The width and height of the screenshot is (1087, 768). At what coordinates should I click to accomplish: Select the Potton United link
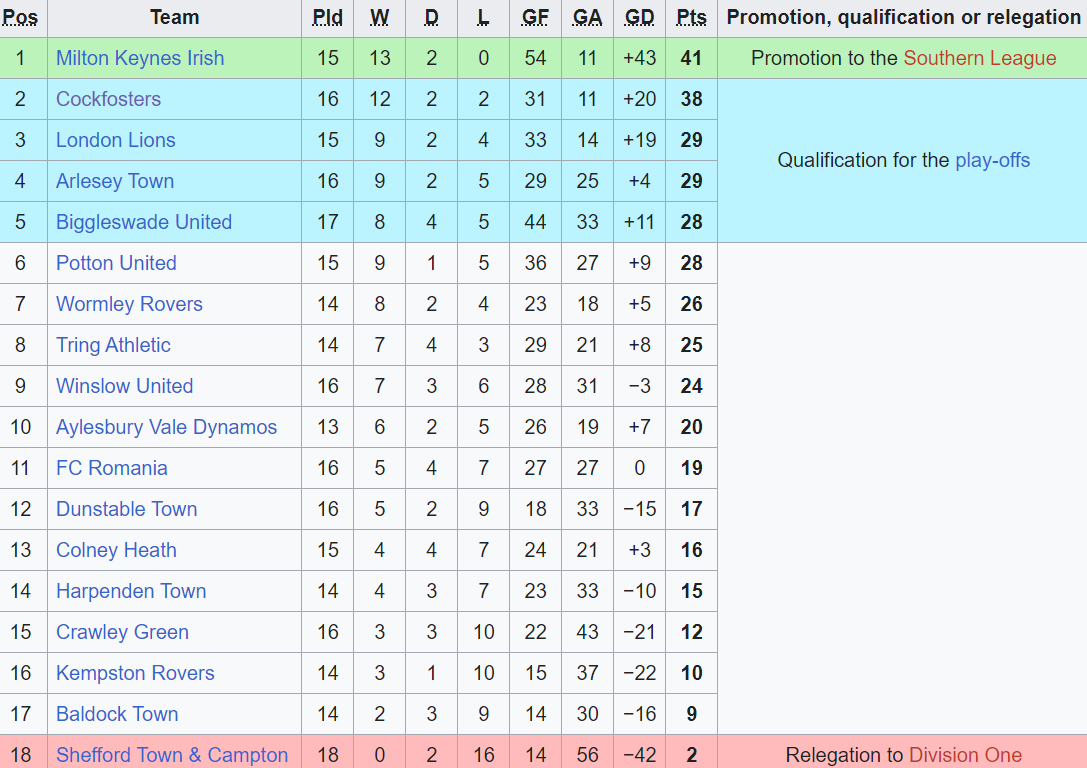116,263
